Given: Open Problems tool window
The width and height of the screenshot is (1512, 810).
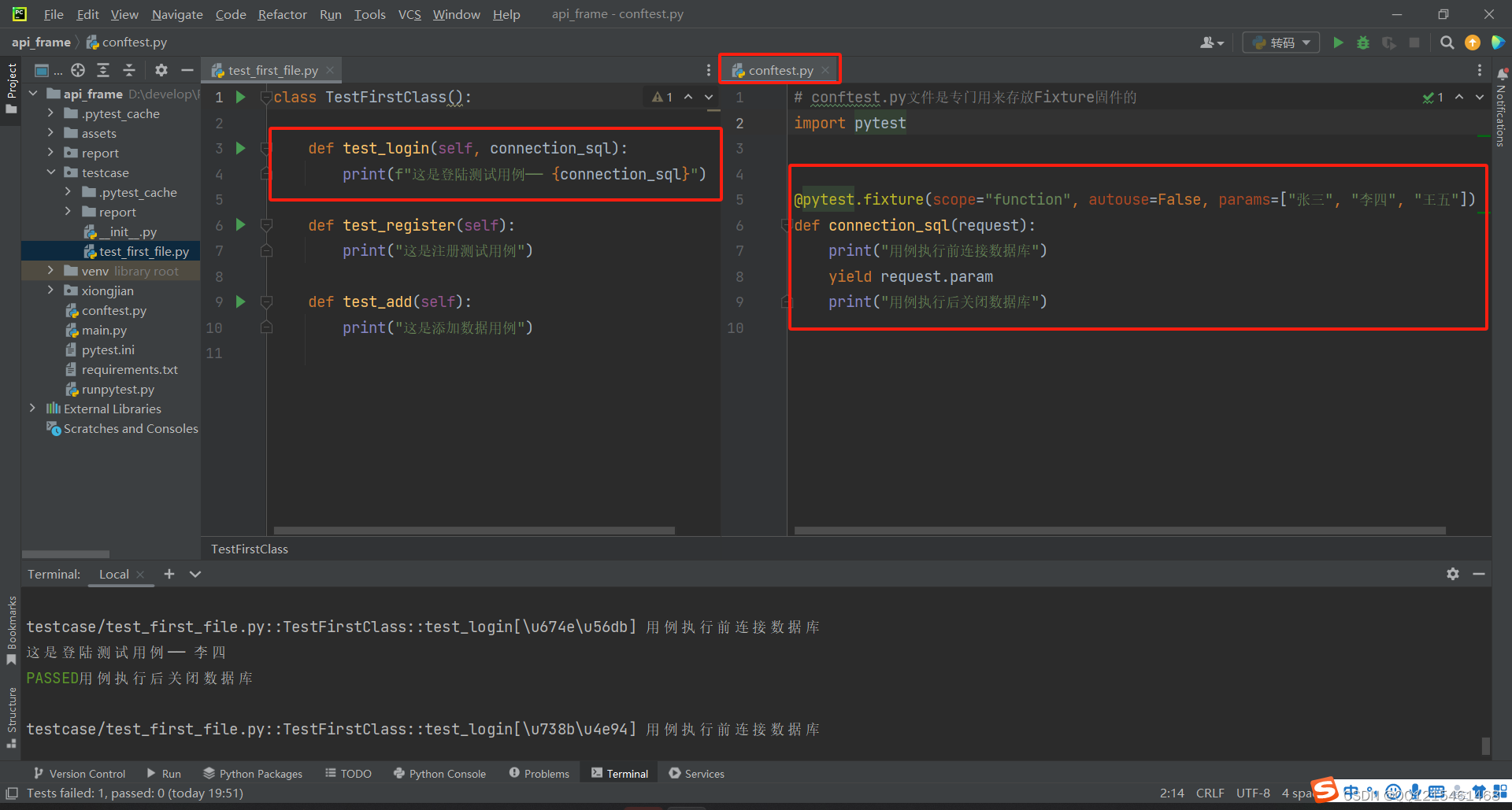Looking at the screenshot, I should [x=539, y=774].
